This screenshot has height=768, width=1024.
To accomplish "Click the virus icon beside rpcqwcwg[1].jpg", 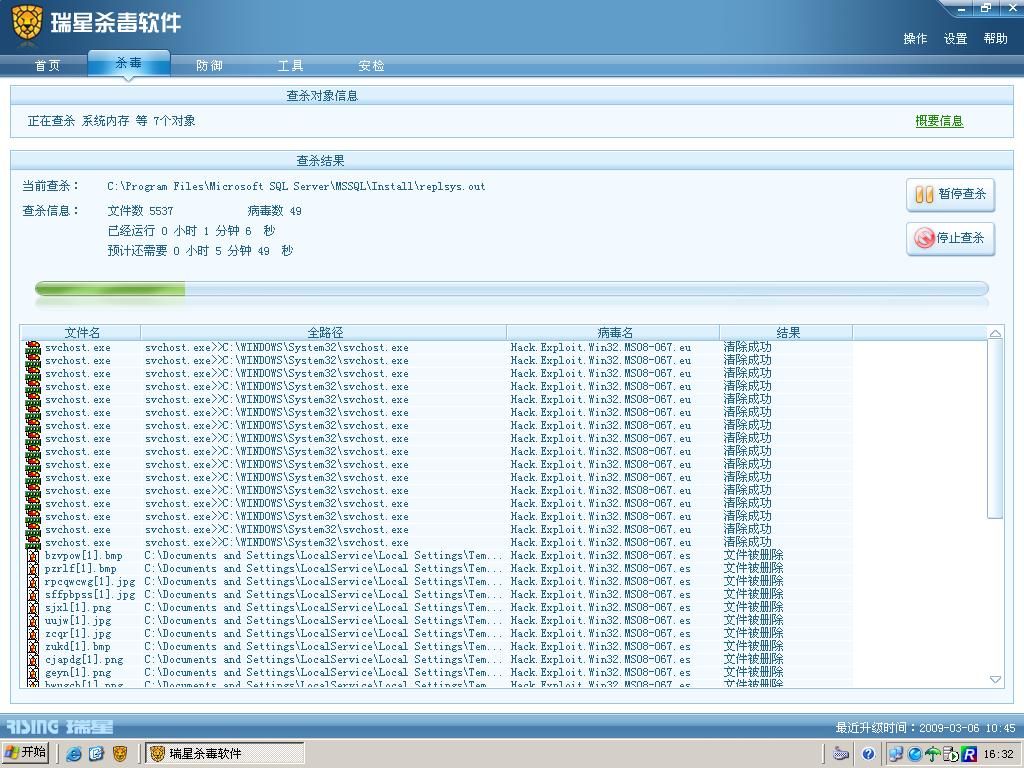I will tap(33, 582).
